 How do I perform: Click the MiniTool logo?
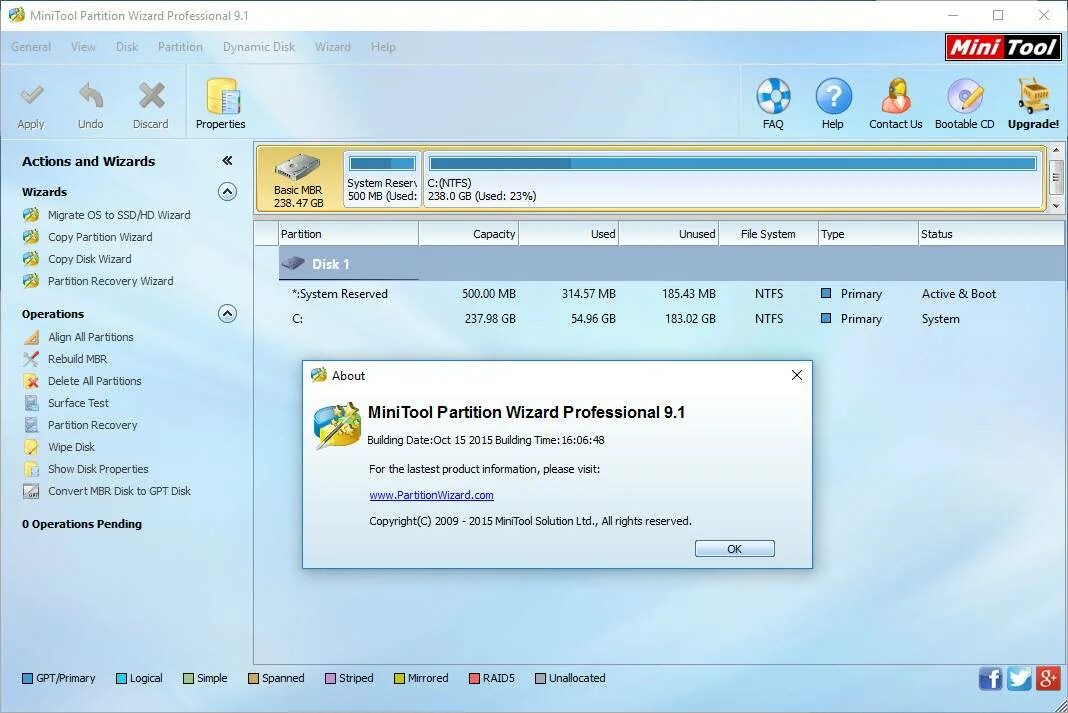[1003, 47]
